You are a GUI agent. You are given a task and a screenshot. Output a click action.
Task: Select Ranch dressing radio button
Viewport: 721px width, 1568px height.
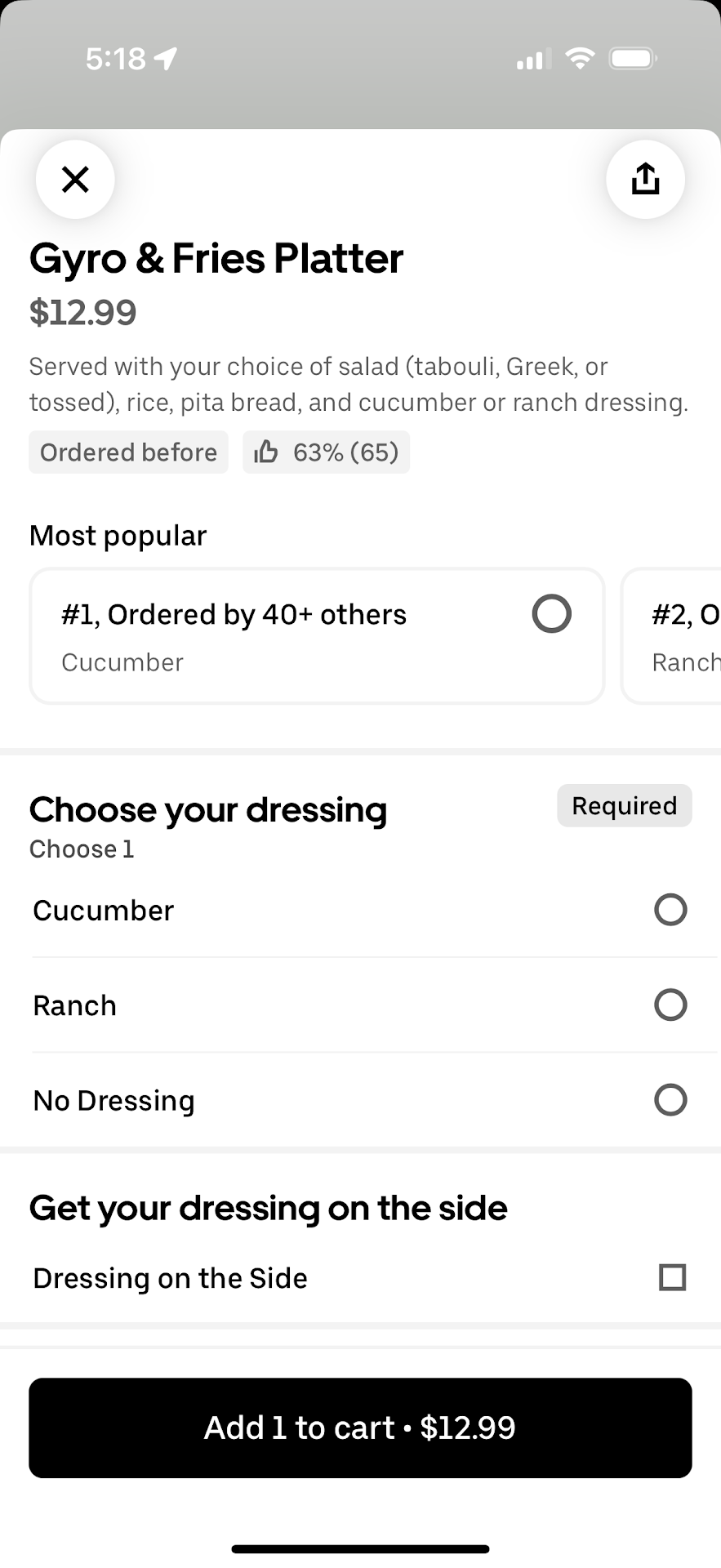click(670, 1004)
